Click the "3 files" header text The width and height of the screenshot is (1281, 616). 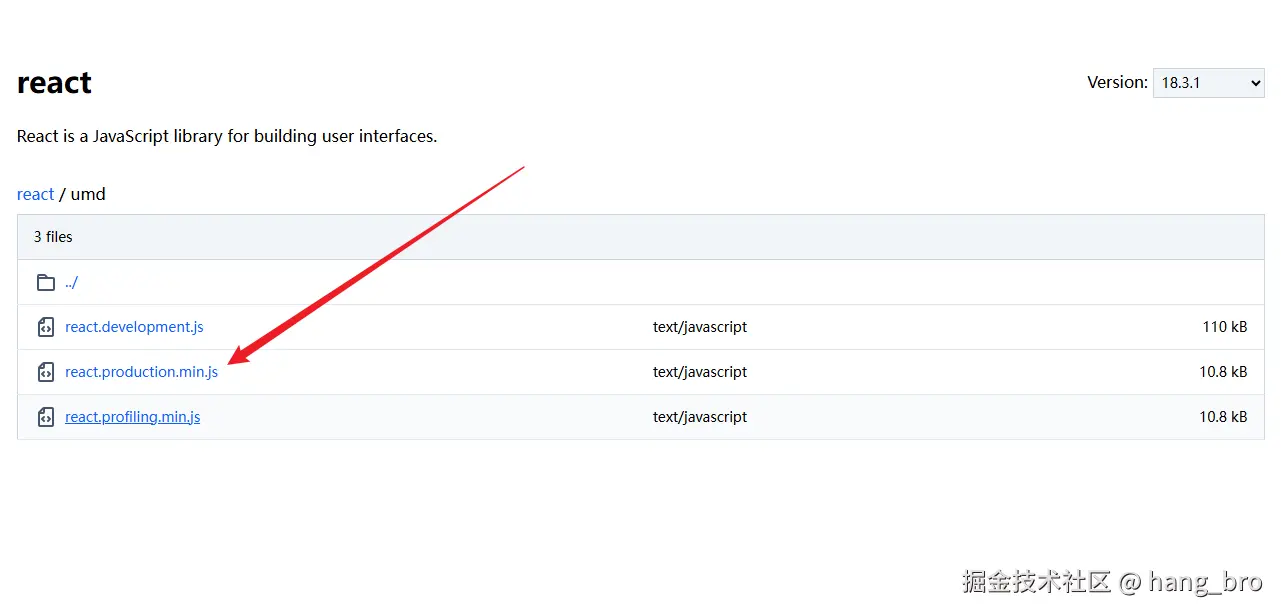click(53, 237)
